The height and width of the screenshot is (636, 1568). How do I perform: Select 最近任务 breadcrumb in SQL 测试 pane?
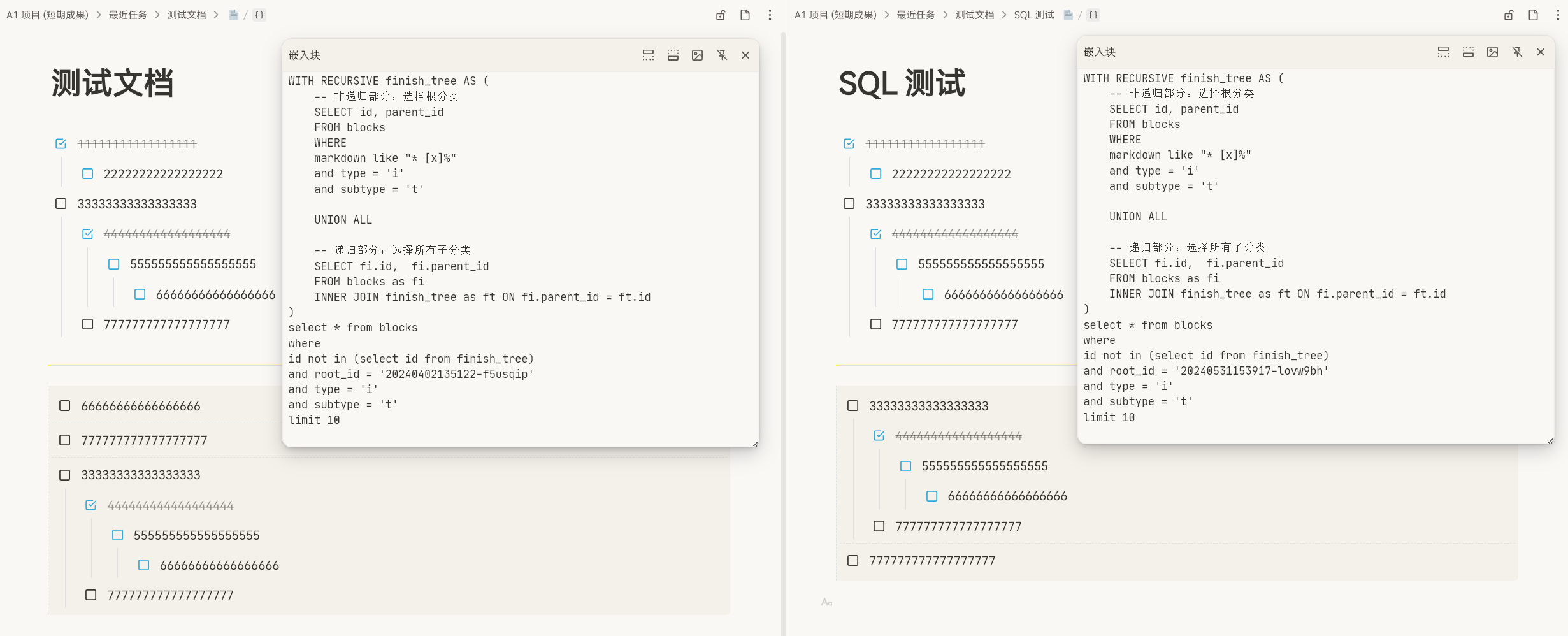click(x=916, y=15)
